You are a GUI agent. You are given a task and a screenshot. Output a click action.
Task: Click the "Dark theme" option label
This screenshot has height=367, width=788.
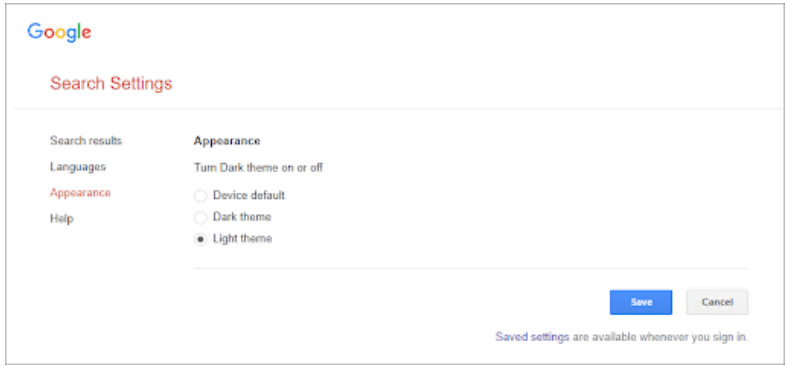pyautogui.click(x=242, y=217)
